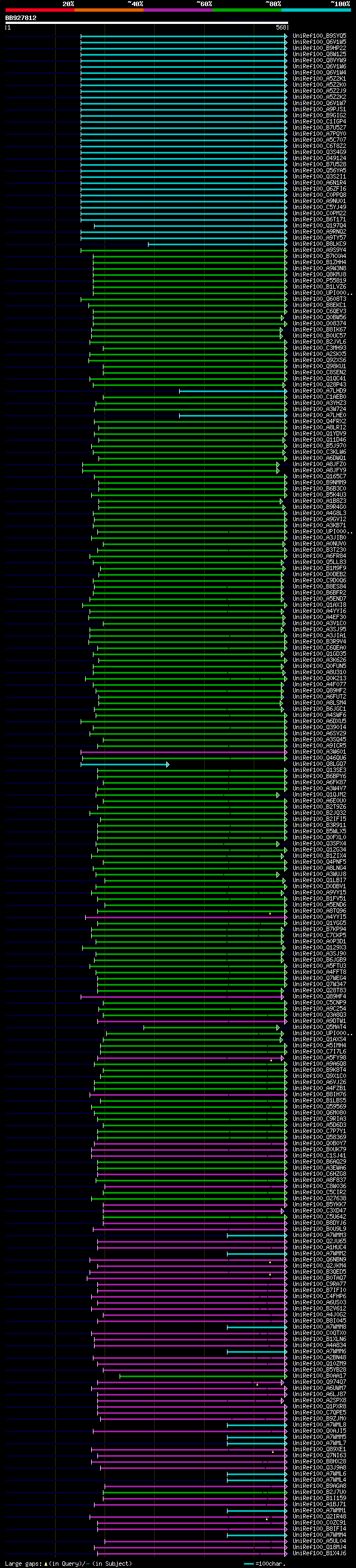Select the UniRef100_Q197Q4 label
Screen dimensions: 356x1568
319,226
